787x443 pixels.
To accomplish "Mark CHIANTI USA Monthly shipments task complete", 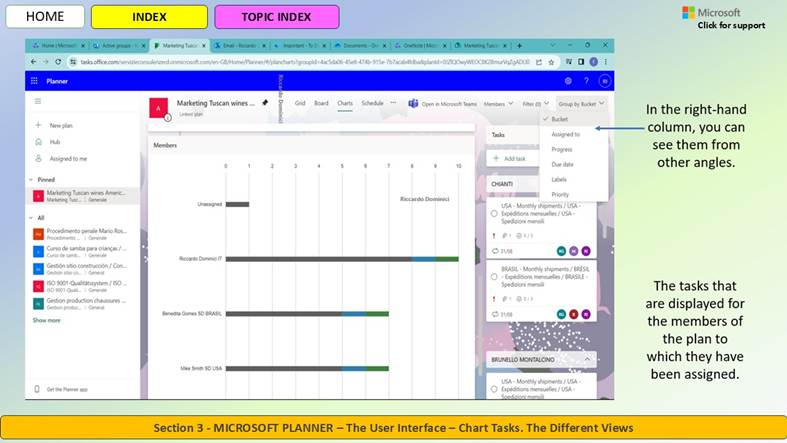I will point(494,214).
